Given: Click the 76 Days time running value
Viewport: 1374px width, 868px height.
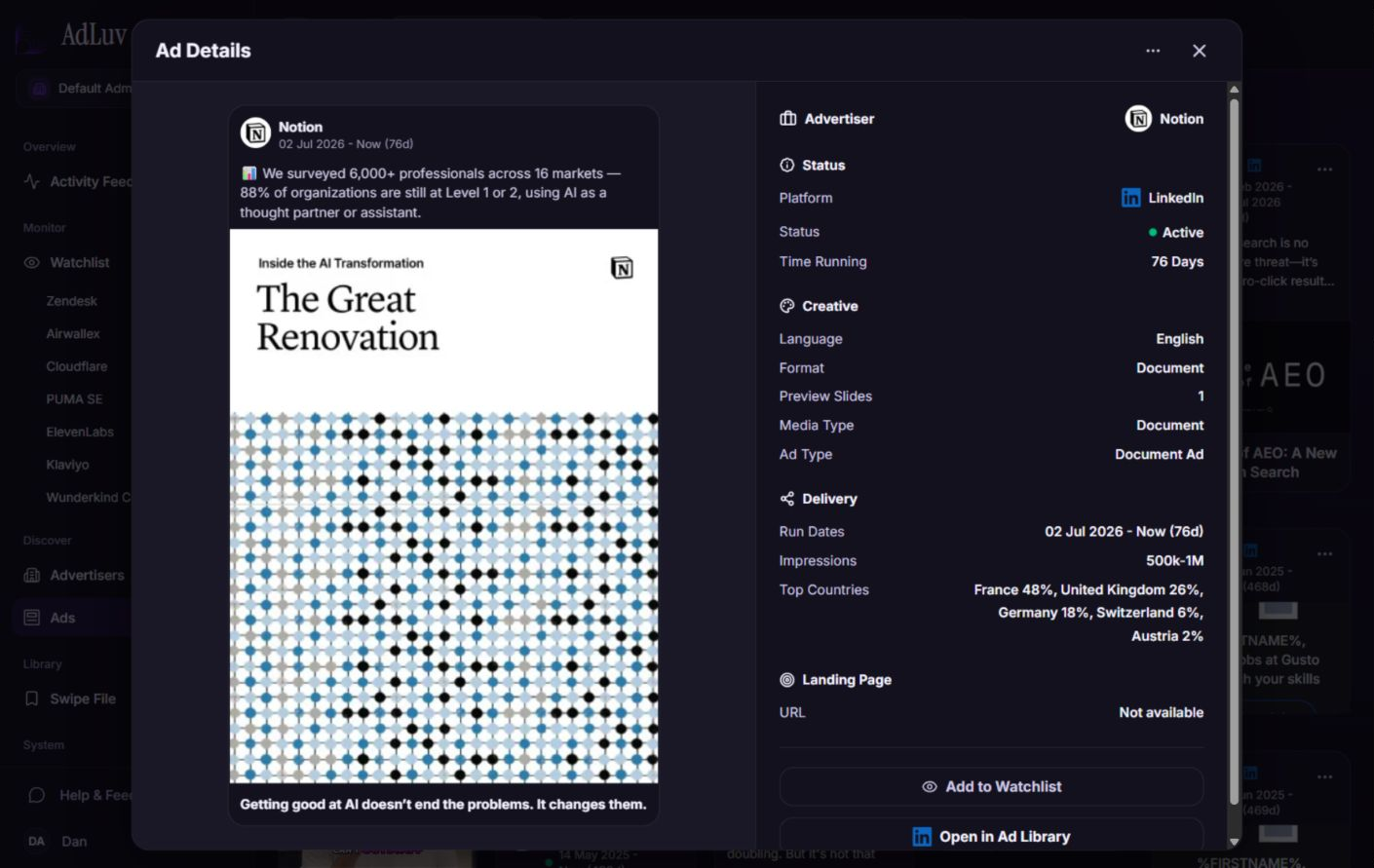Looking at the screenshot, I should point(1177,262).
